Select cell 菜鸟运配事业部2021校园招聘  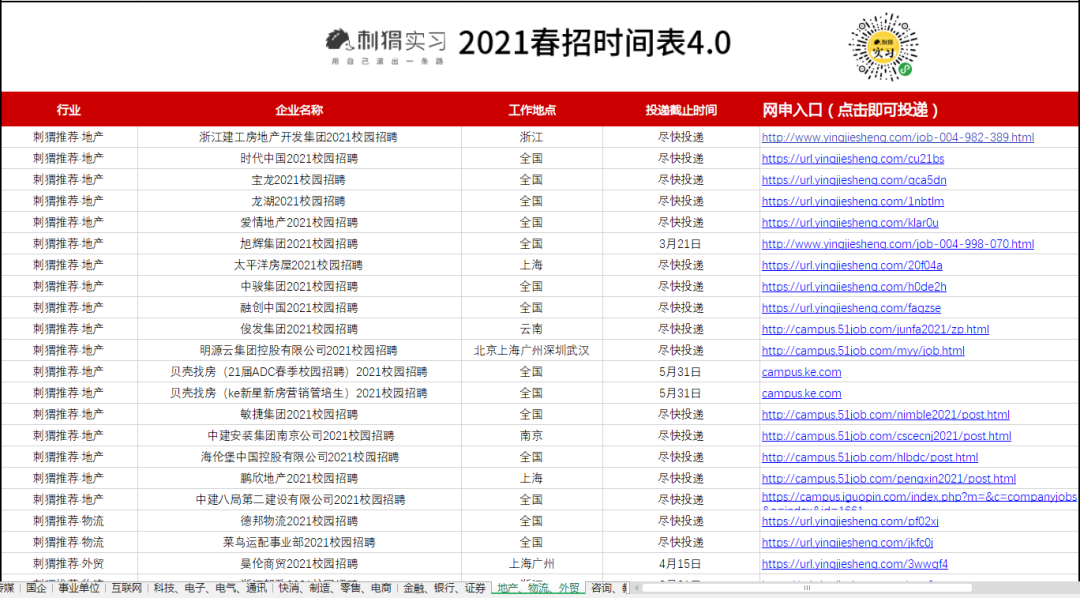pos(299,543)
